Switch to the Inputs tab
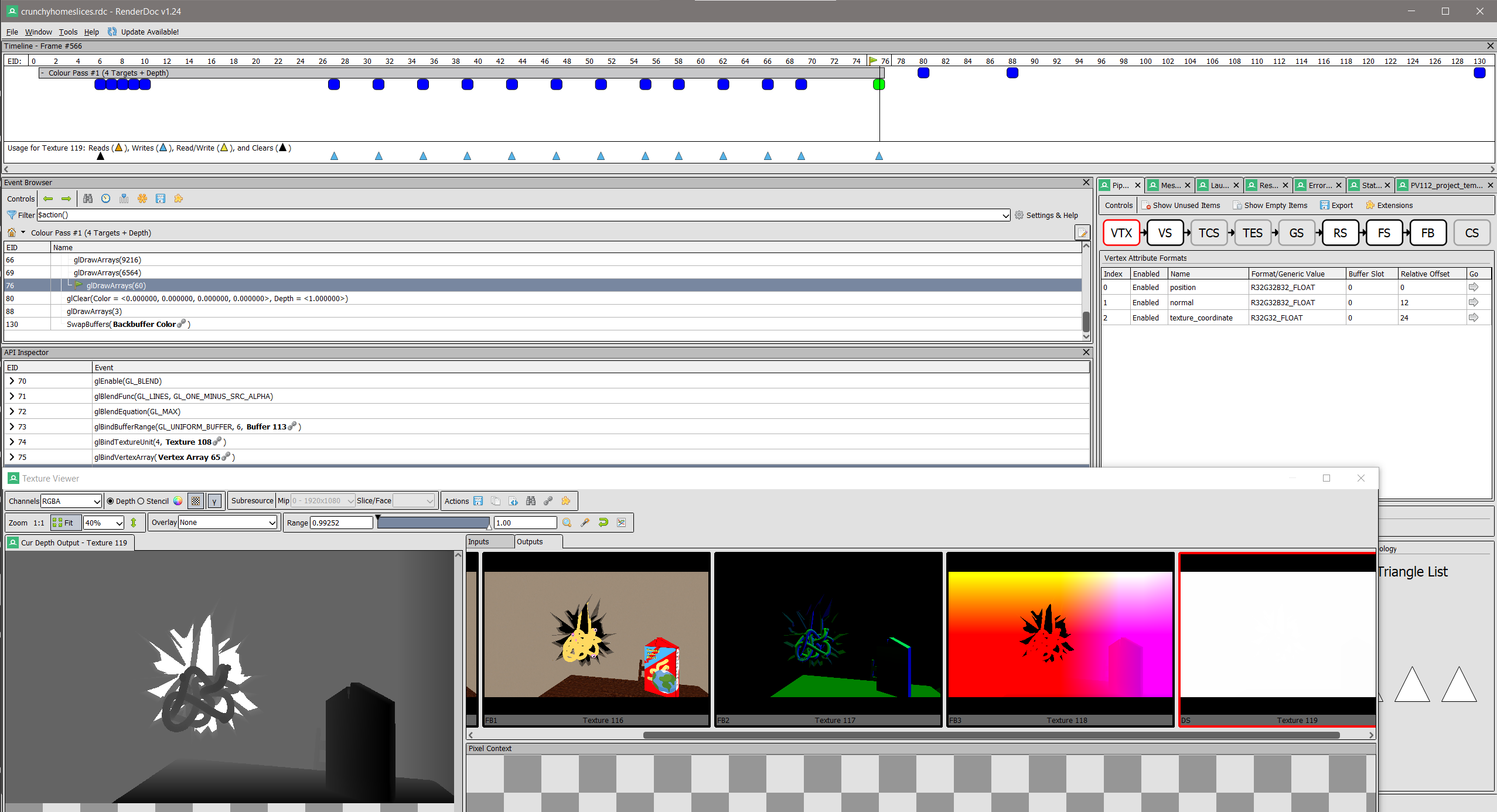 pyautogui.click(x=479, y=541)
